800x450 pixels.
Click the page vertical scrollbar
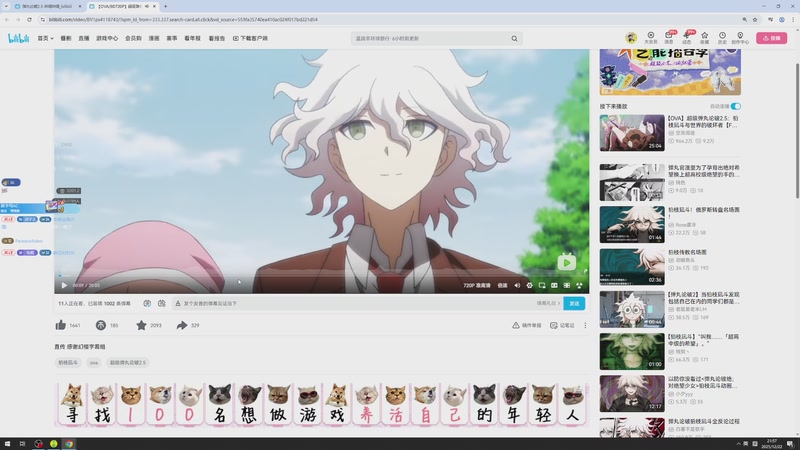pyautogui.click(x=796, y=131)
